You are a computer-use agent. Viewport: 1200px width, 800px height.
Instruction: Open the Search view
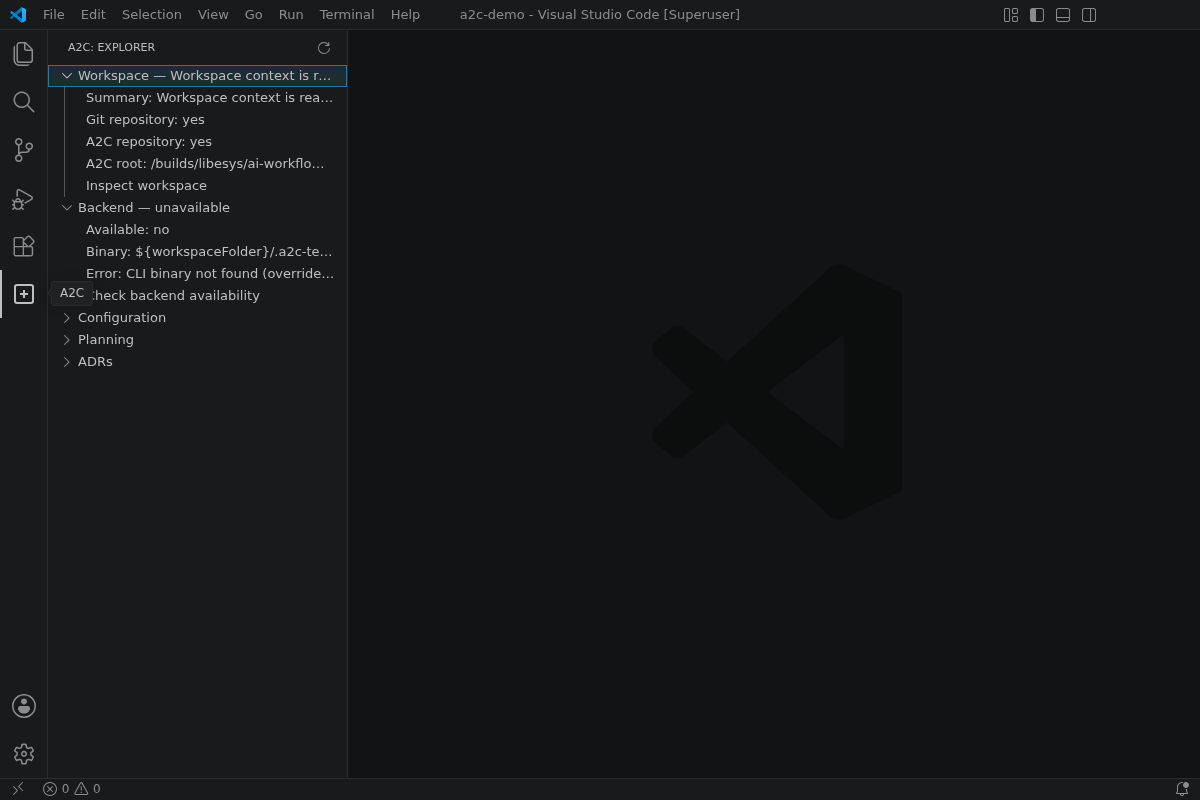point(24,102)
